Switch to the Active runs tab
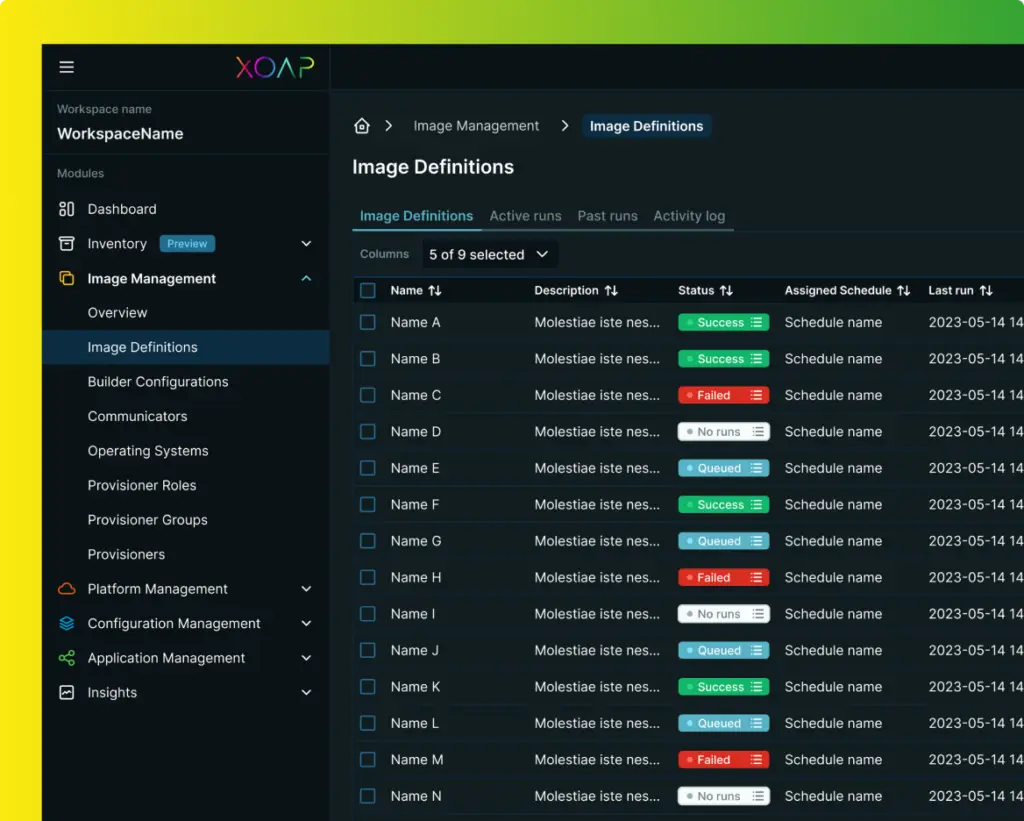 pos(525,216)
